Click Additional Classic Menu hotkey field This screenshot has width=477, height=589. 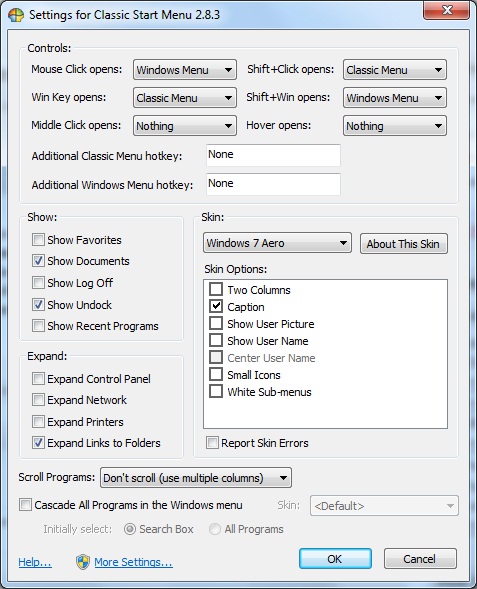click(273, 155)
